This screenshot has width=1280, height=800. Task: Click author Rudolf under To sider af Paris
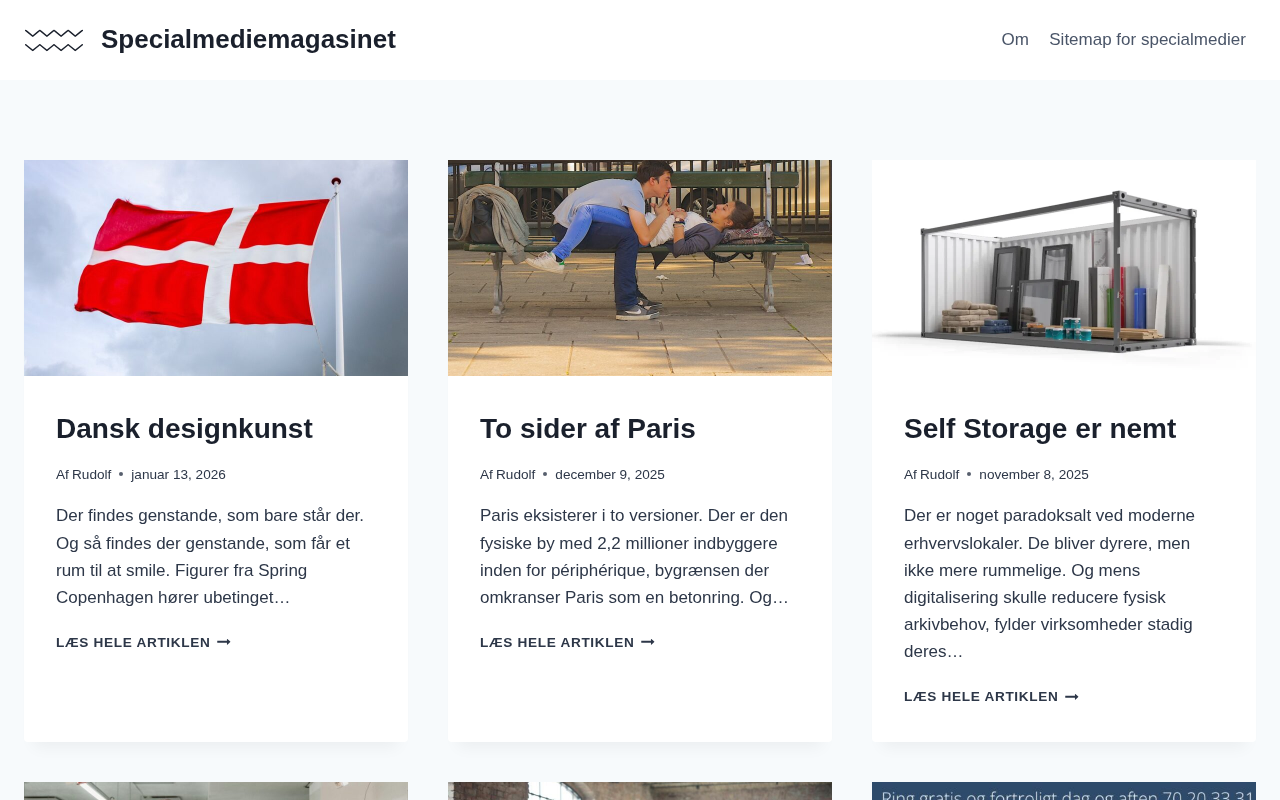(515, 475)
